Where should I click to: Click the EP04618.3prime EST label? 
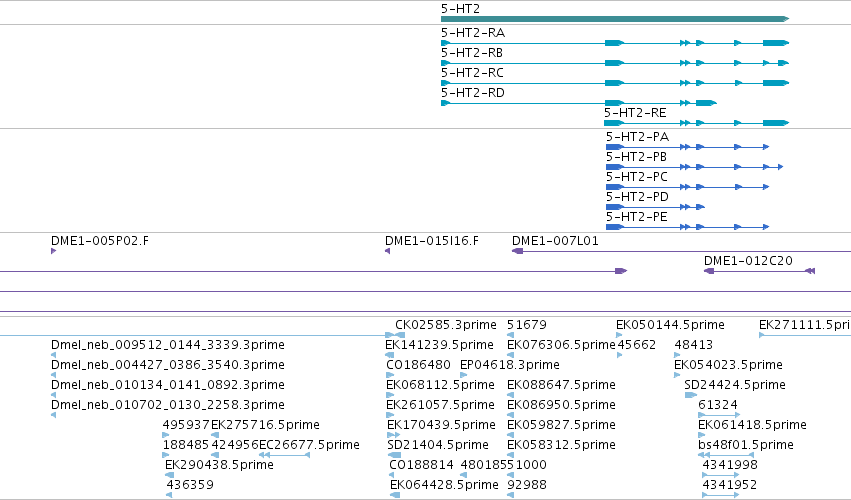click(510, 365)
